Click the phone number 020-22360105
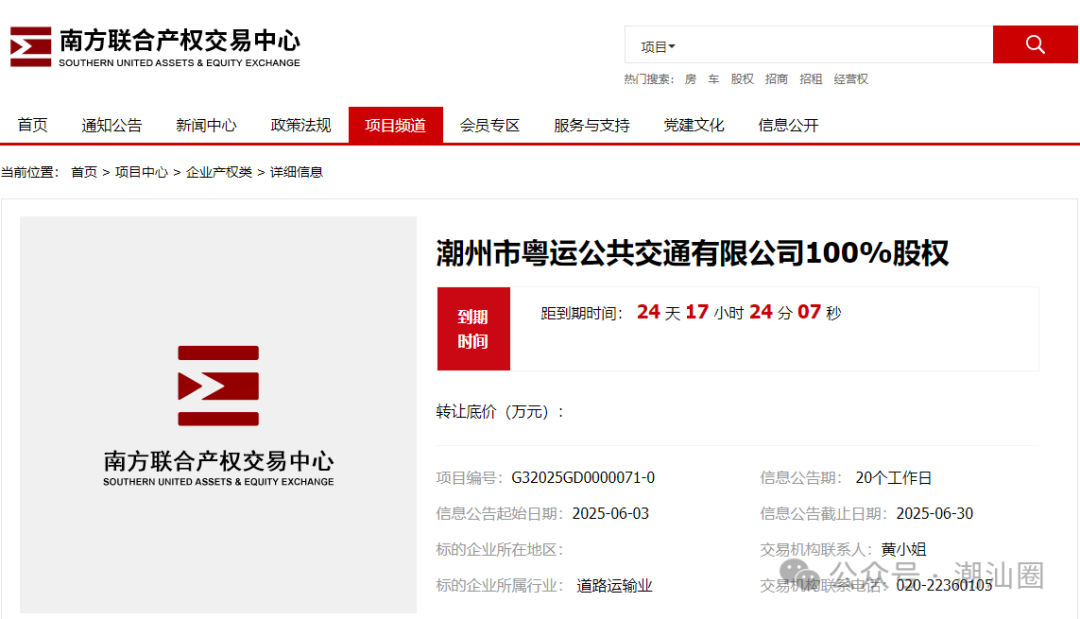The width and height of the screenshot is (1080, 619). [944, 585]
